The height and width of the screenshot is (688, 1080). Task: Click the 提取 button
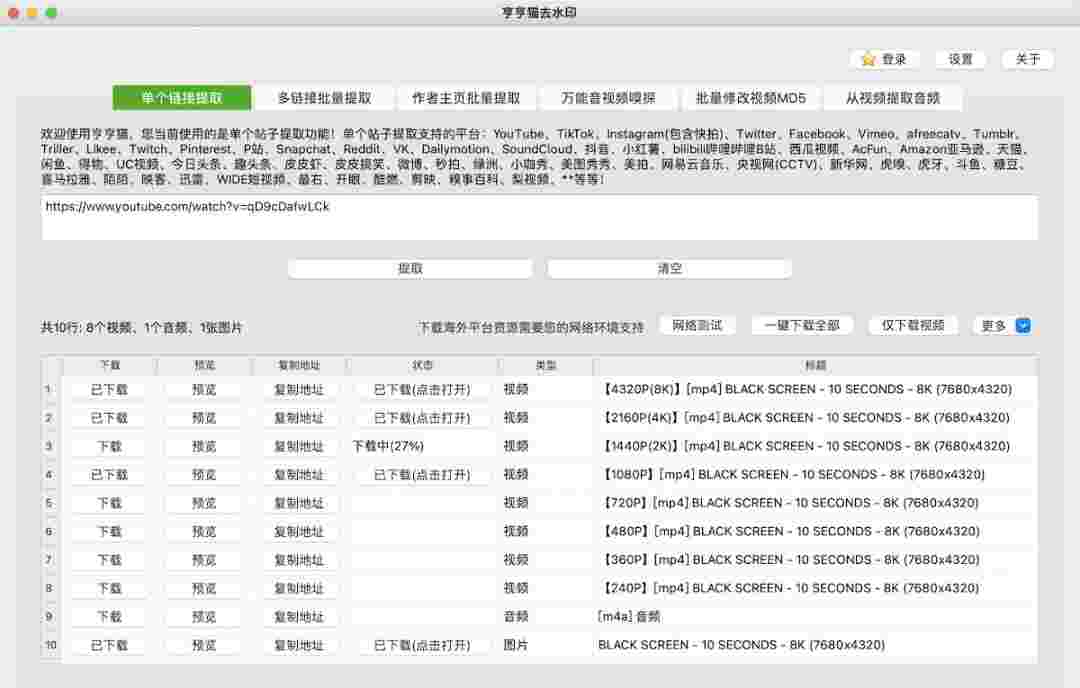[x=410, y=269]
